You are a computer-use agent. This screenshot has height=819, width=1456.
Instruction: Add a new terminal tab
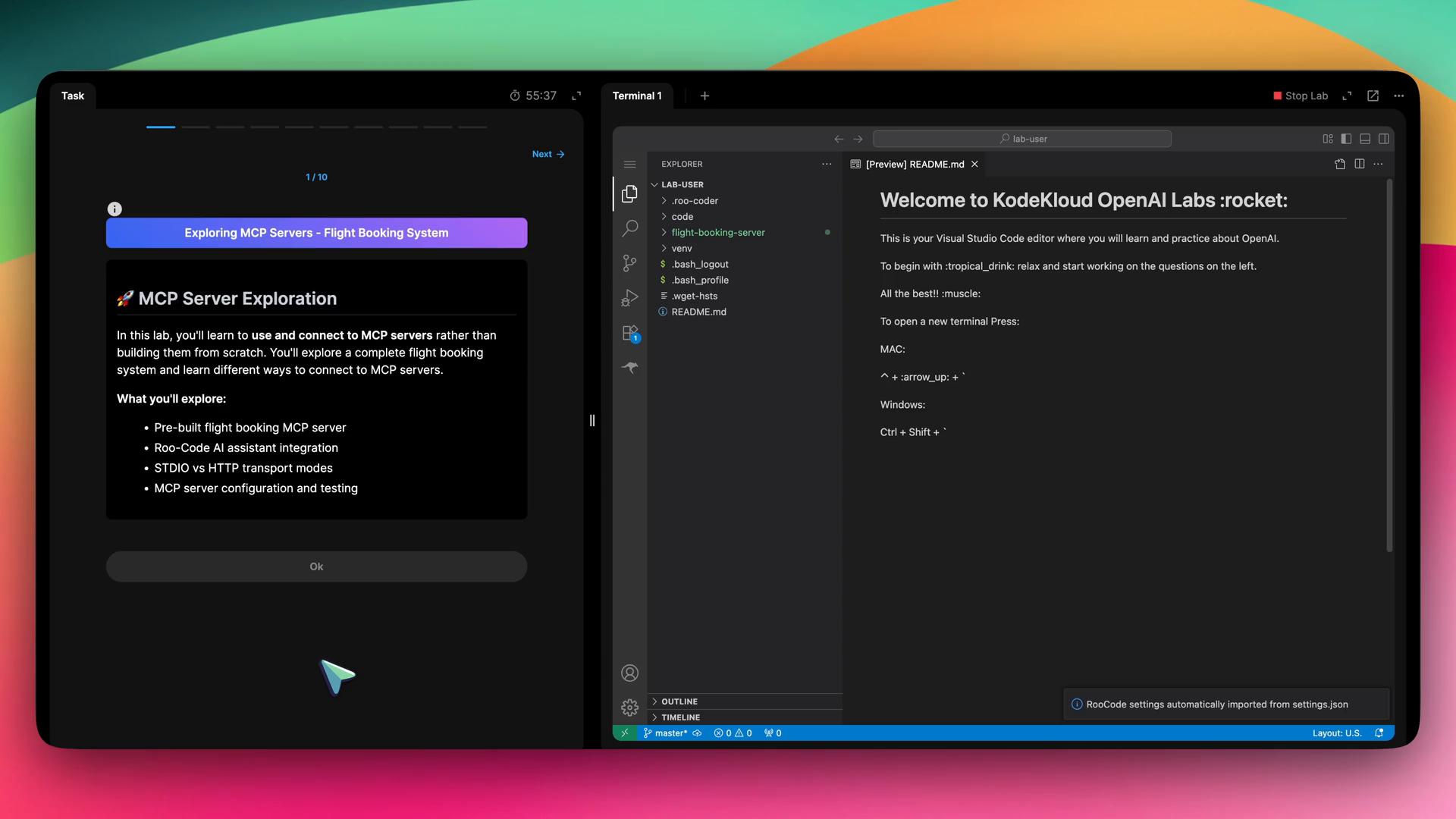click(x=704, y=96)
